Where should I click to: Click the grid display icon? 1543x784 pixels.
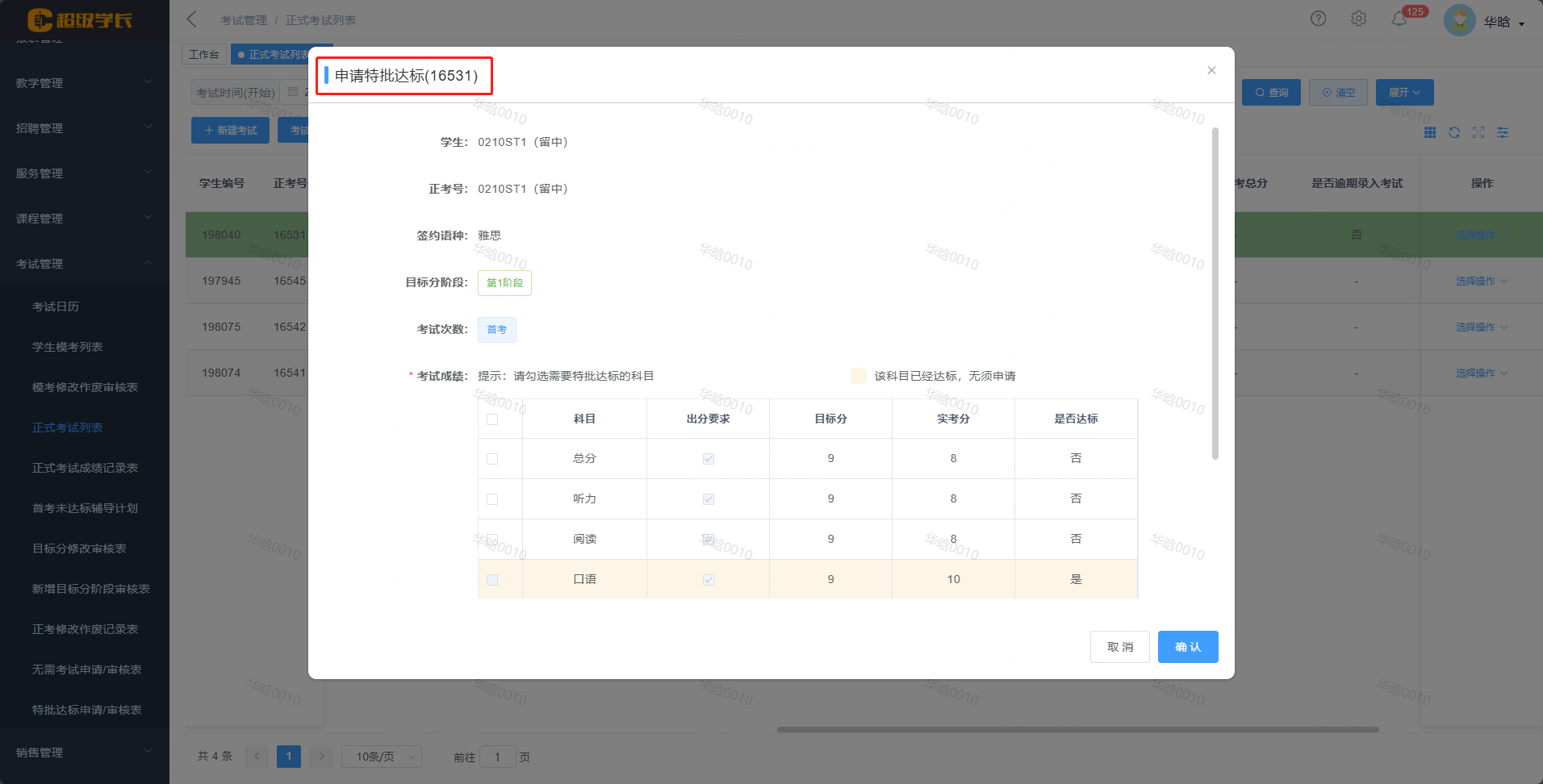click(x=1430, y=132)
